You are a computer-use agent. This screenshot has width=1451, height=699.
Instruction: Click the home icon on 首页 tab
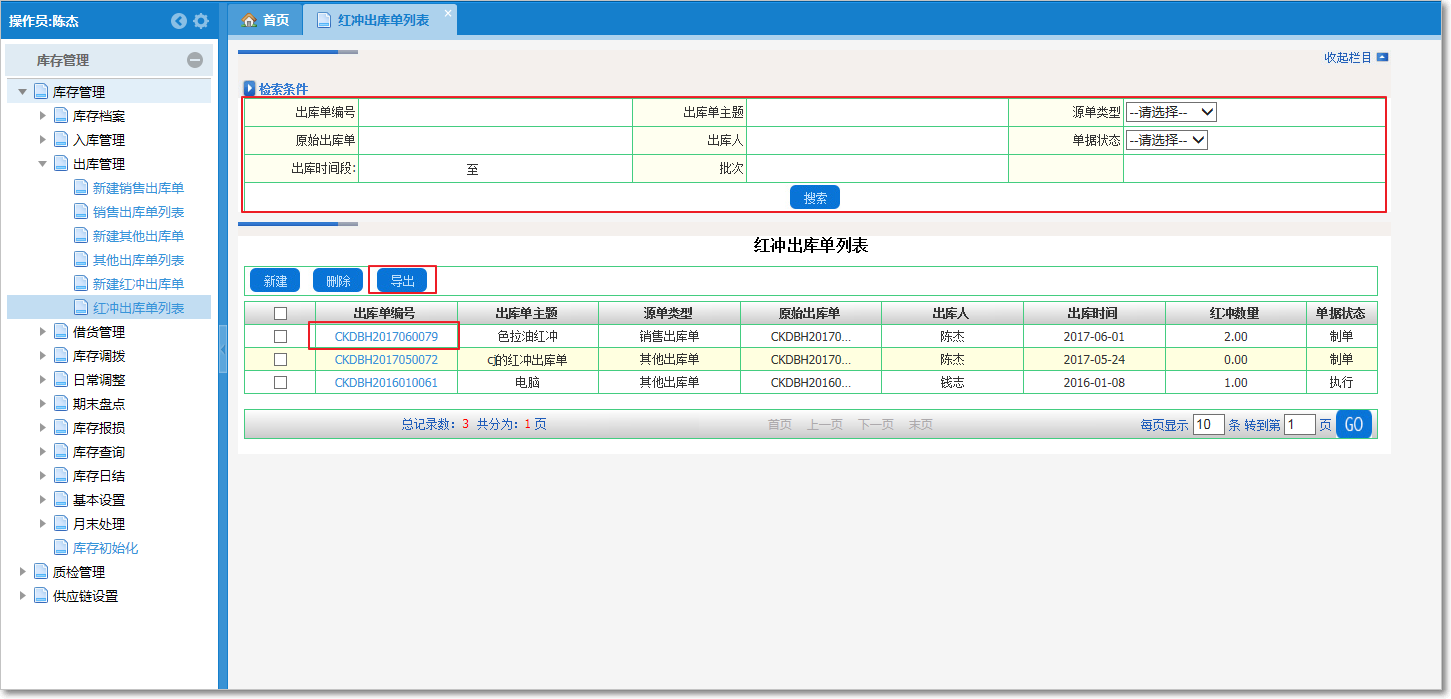click(x=250, y=20)
